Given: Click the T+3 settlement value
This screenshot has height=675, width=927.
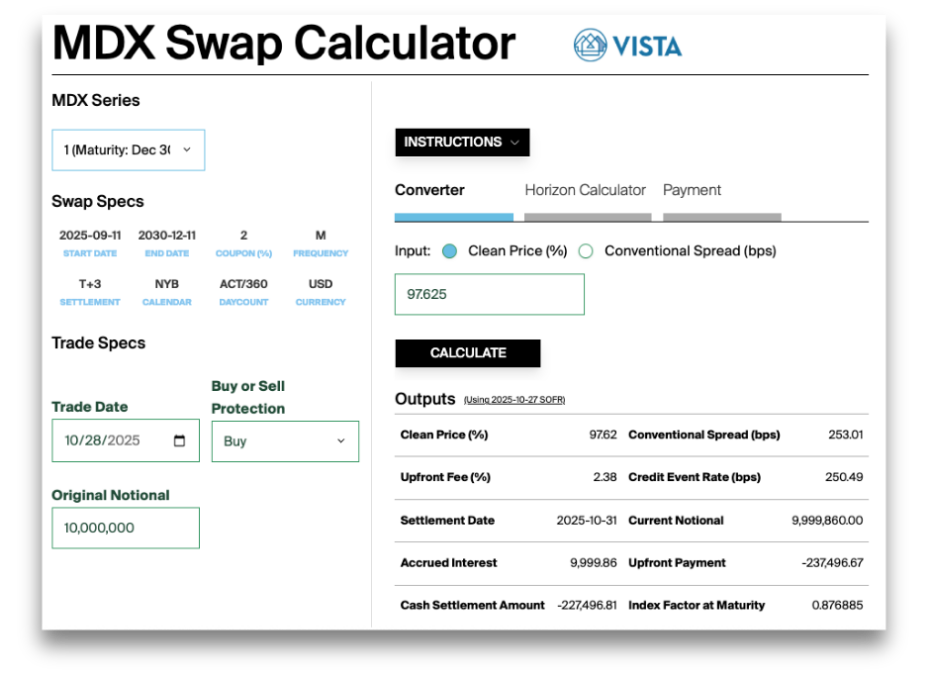Looking at the screenshot, I should coord(90,284).
